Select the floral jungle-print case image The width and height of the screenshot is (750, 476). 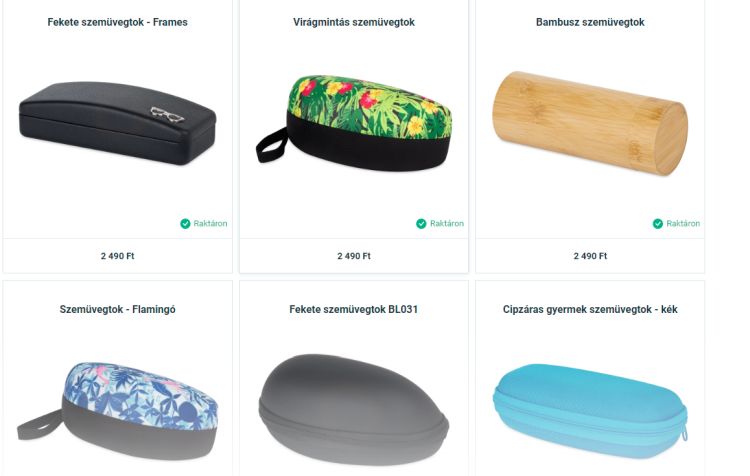(354, 123)
